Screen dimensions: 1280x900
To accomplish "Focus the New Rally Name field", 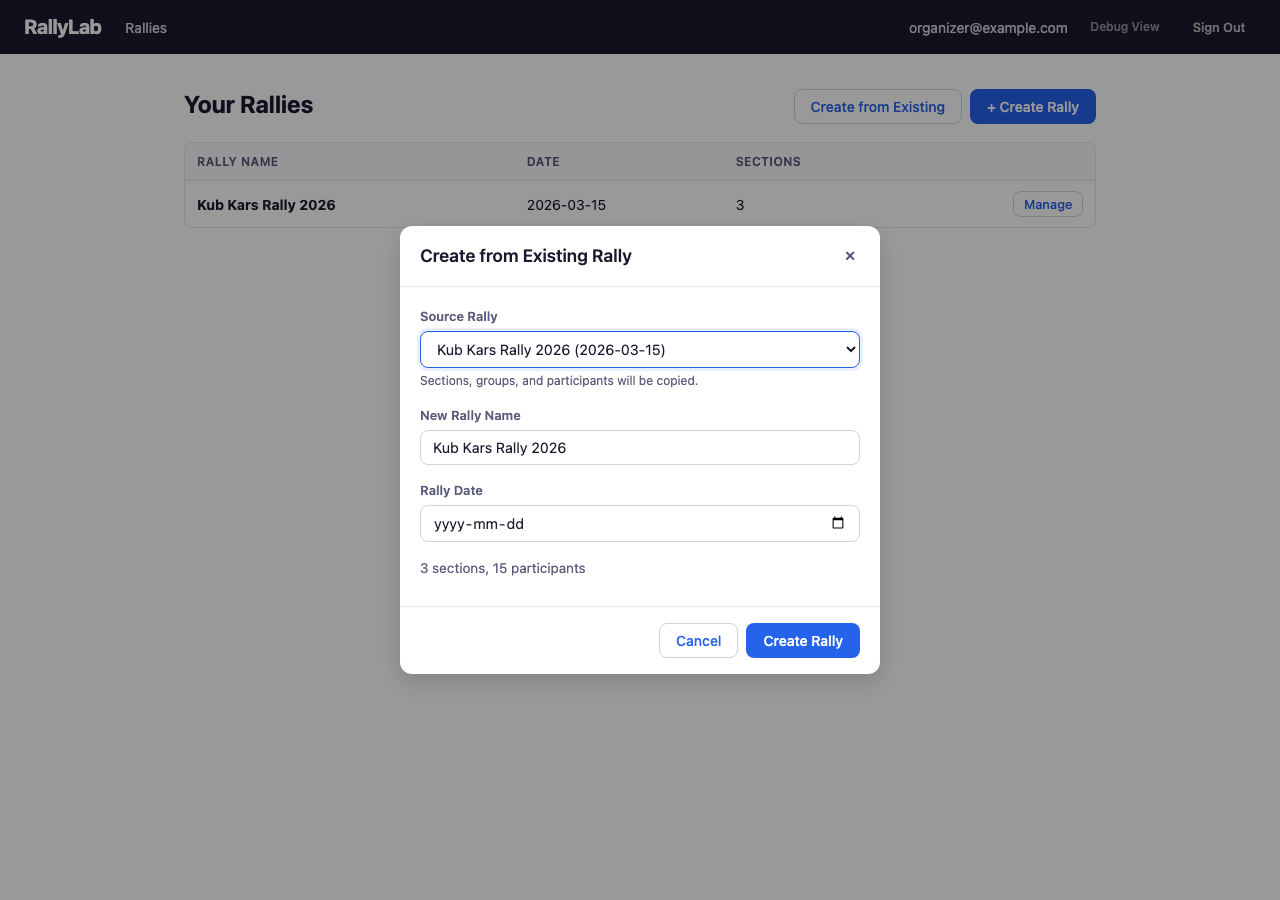I will click(x=639, y=447).
